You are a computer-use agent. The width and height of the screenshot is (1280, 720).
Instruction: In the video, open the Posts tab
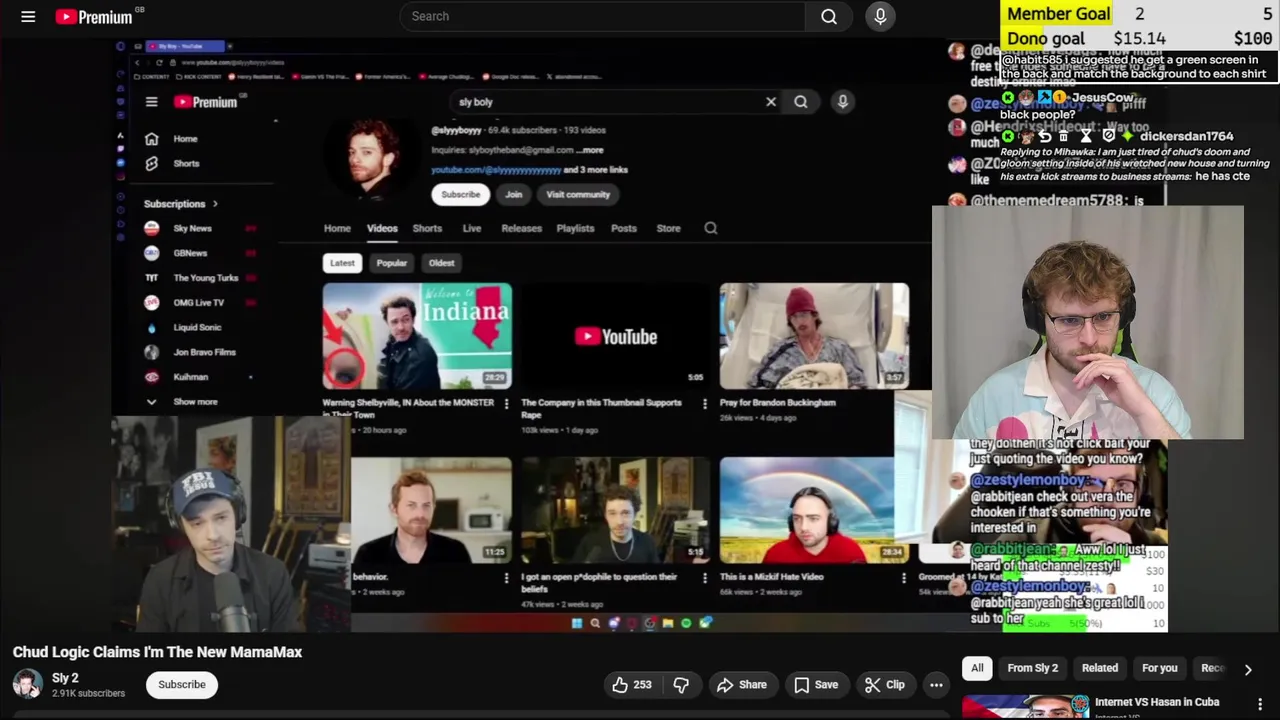click(x=624, y=229)
